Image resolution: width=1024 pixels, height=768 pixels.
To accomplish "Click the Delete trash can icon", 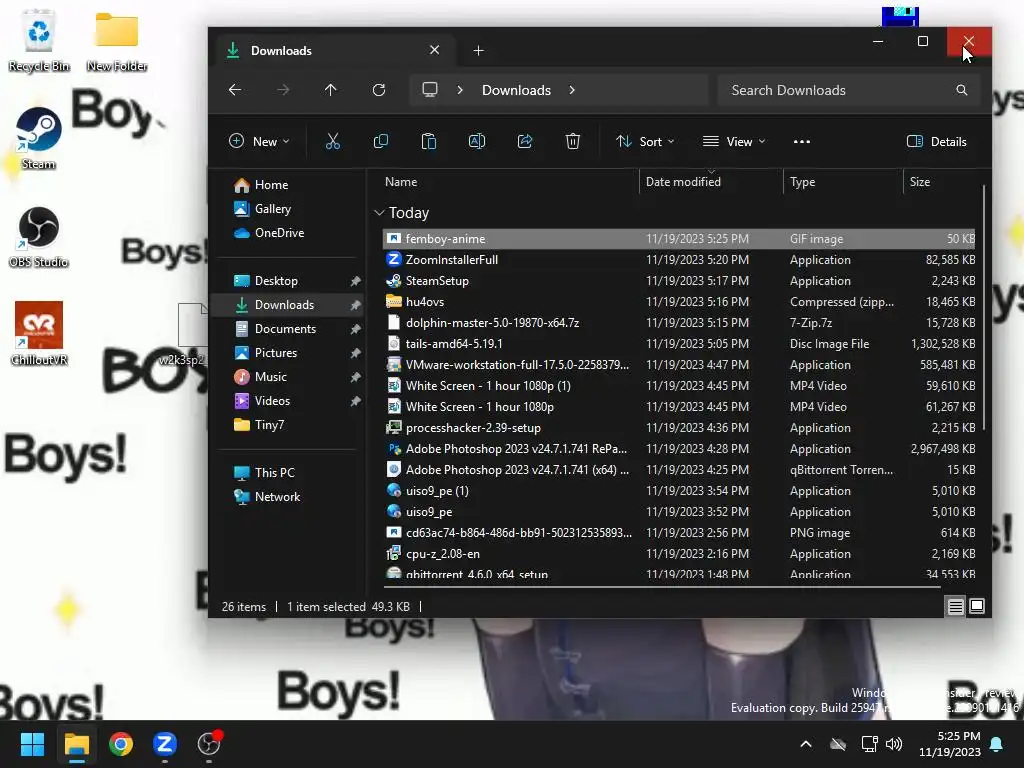I will coord(573,141).
